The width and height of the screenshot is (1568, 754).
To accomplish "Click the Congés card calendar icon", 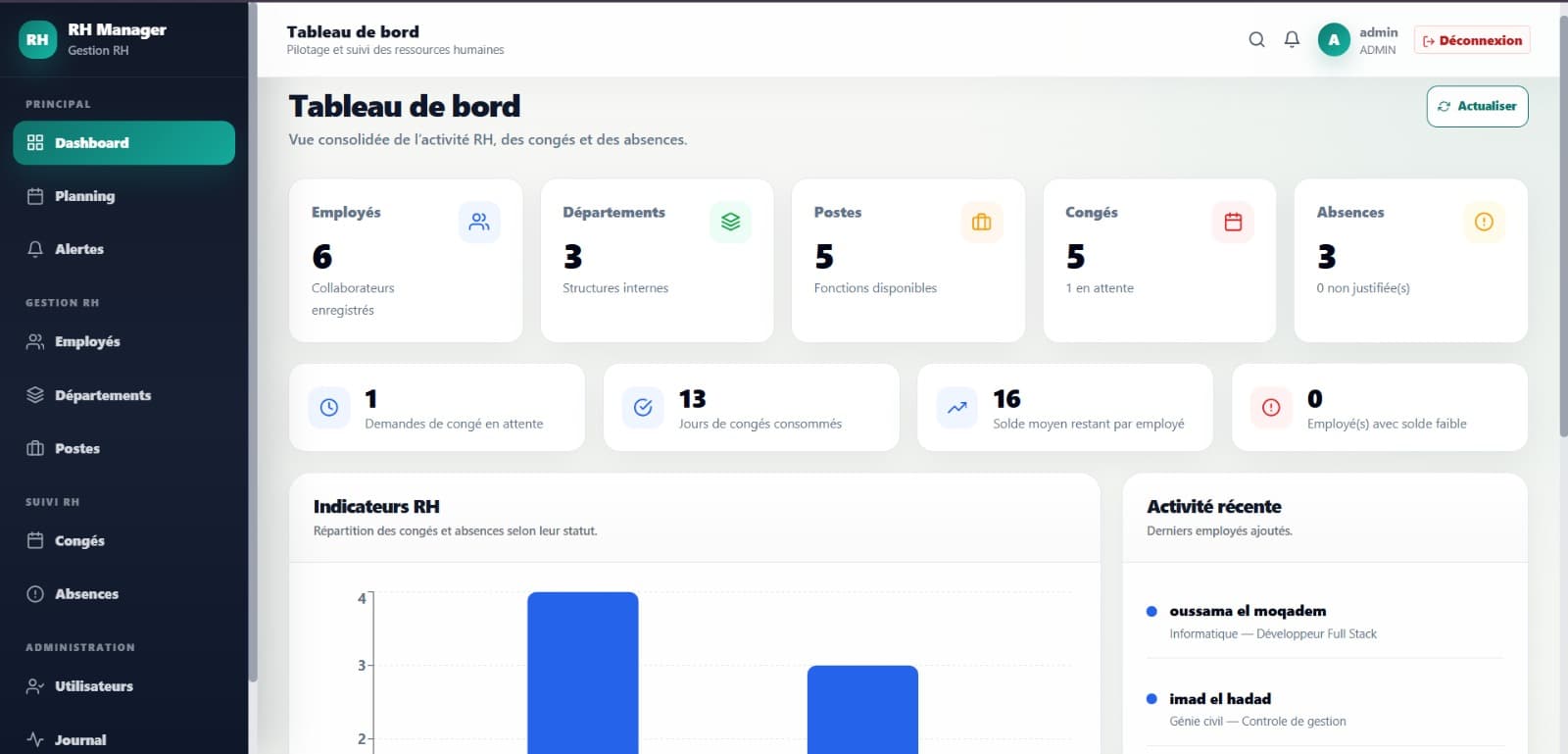I will (x=1233, y=222).
